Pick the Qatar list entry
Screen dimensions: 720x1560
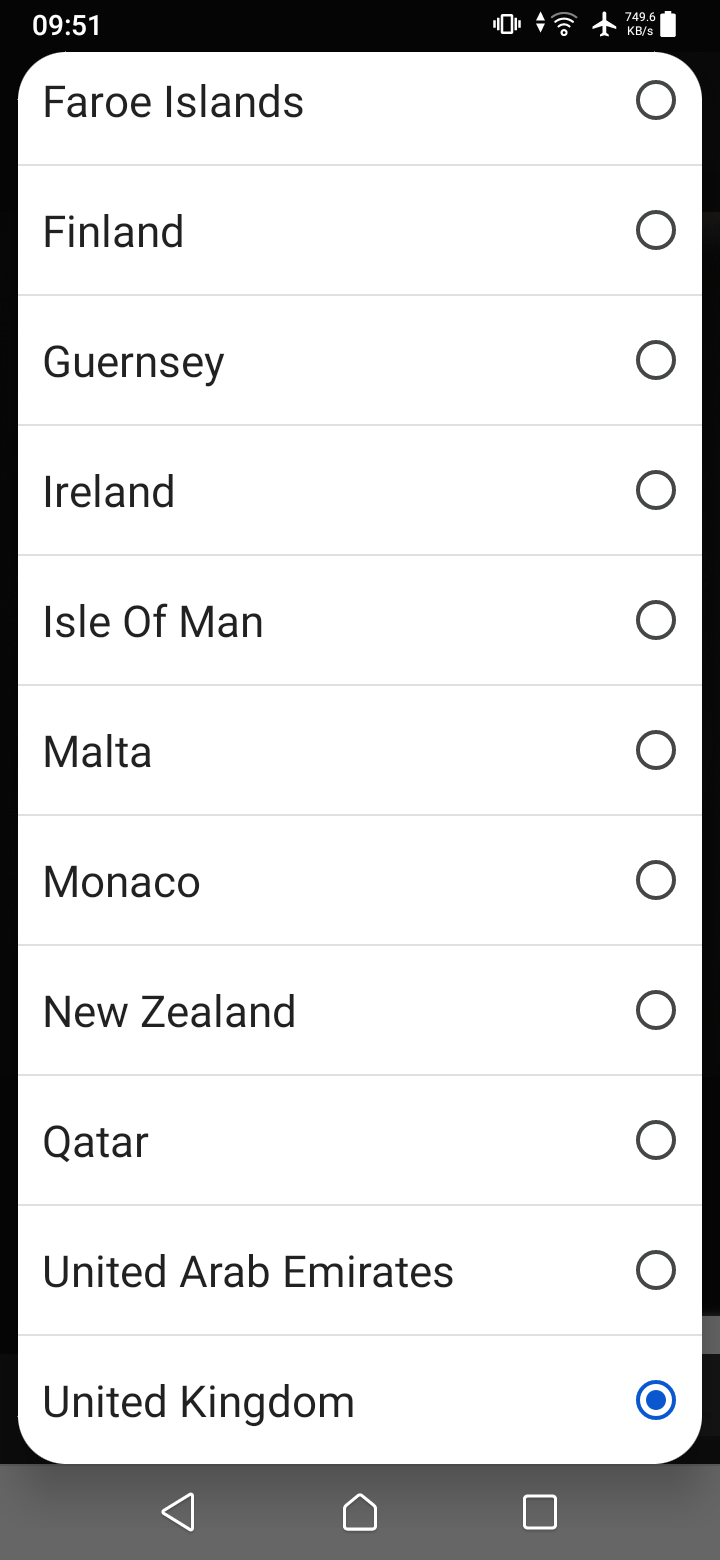pyautogui.click(x=96, y=1141)
